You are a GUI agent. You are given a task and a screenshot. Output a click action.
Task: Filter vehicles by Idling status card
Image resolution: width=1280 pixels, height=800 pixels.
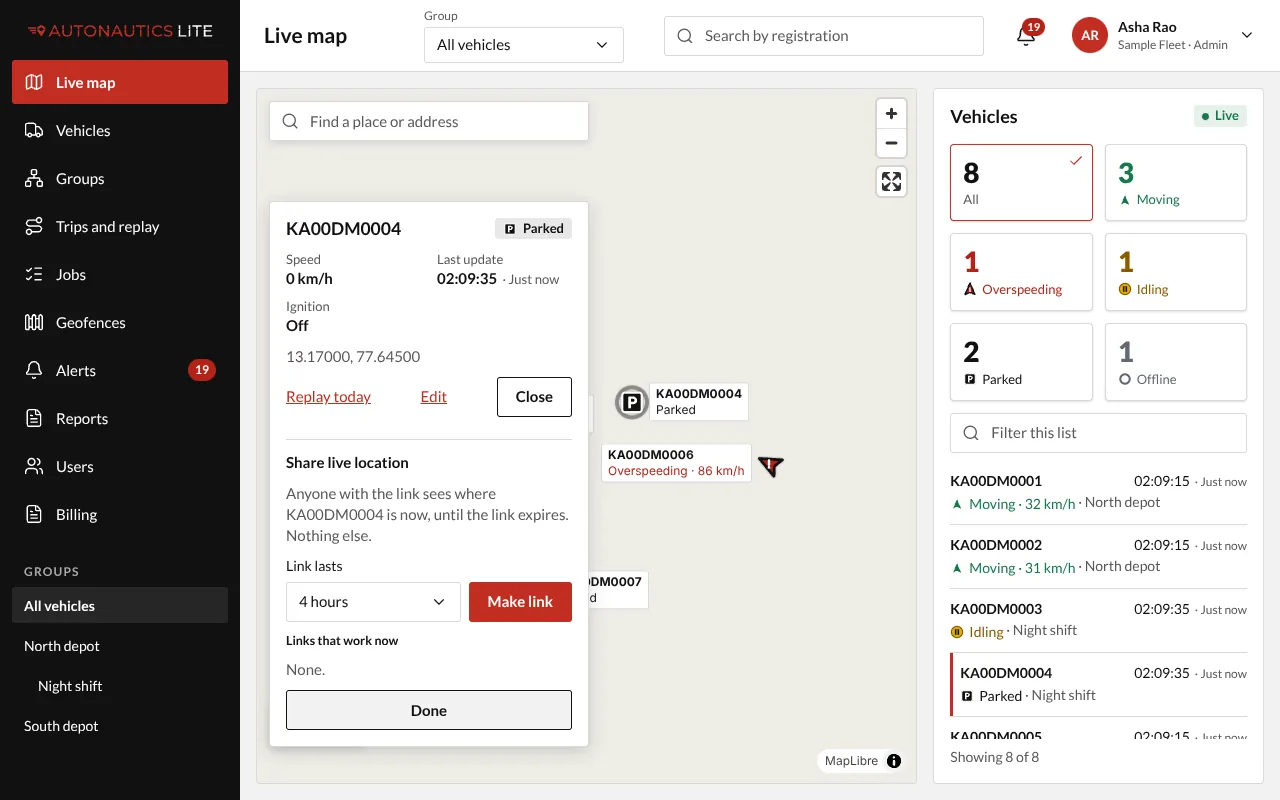coord(1176,272)
